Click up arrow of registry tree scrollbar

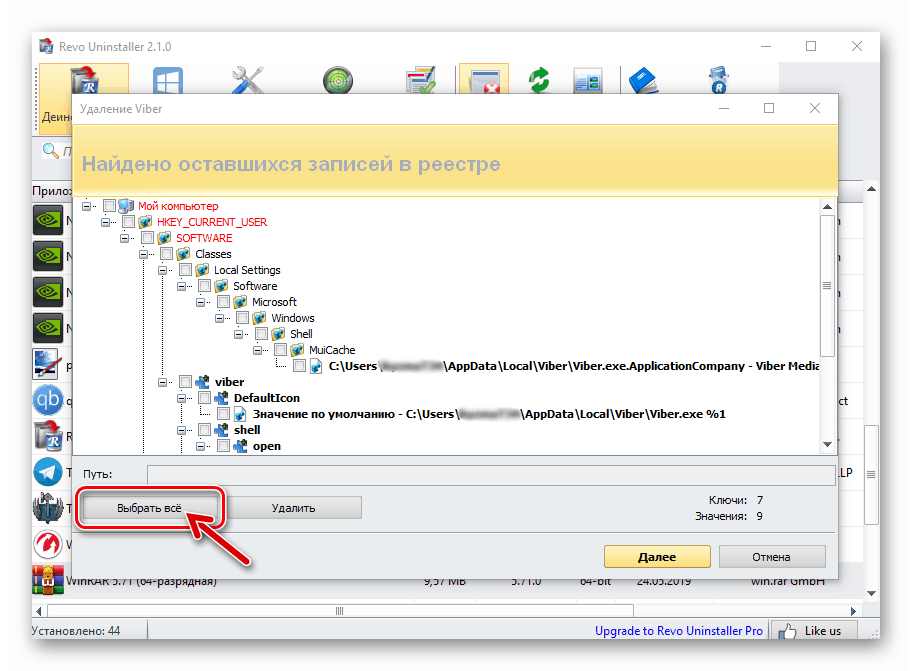pyautogui.click(x=827, y=207)
